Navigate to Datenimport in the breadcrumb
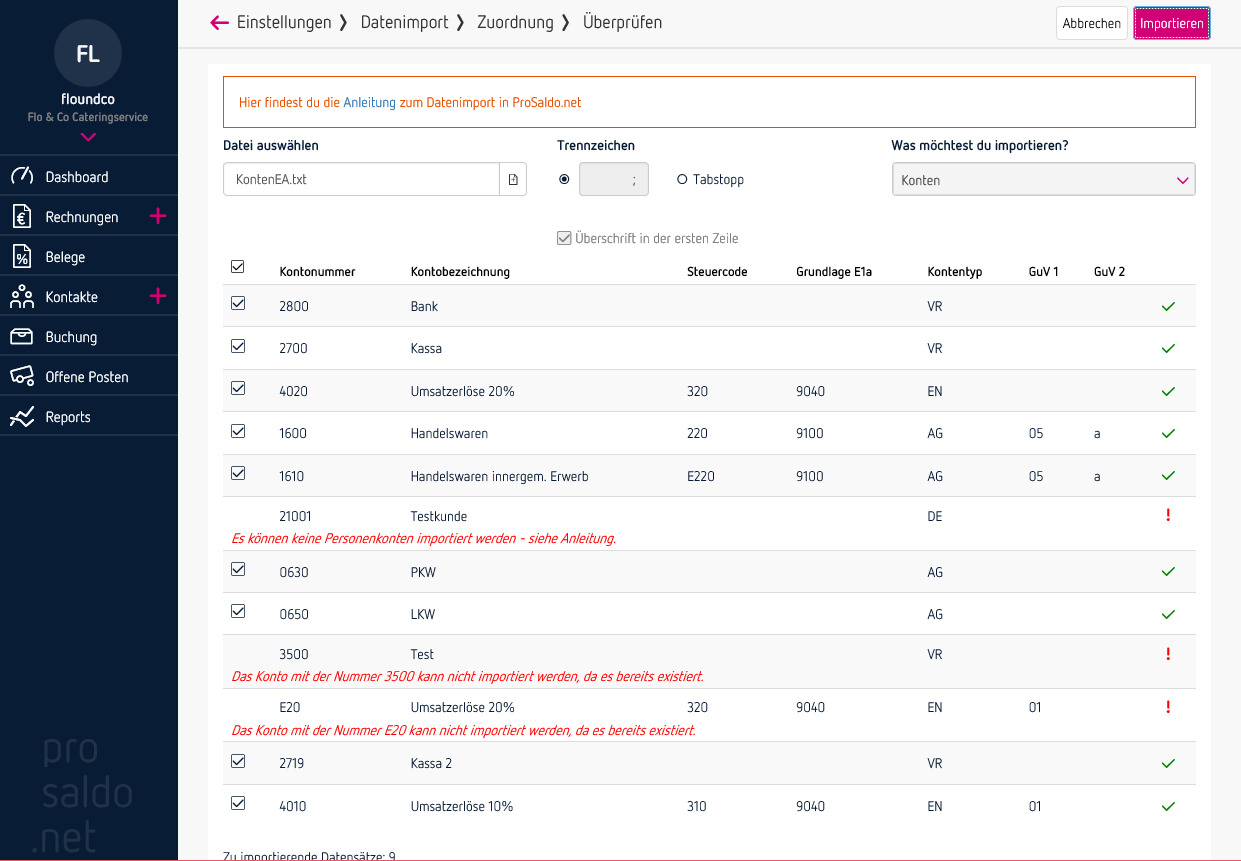This screenshot has width=1241, height=861. tap(402, 22)
